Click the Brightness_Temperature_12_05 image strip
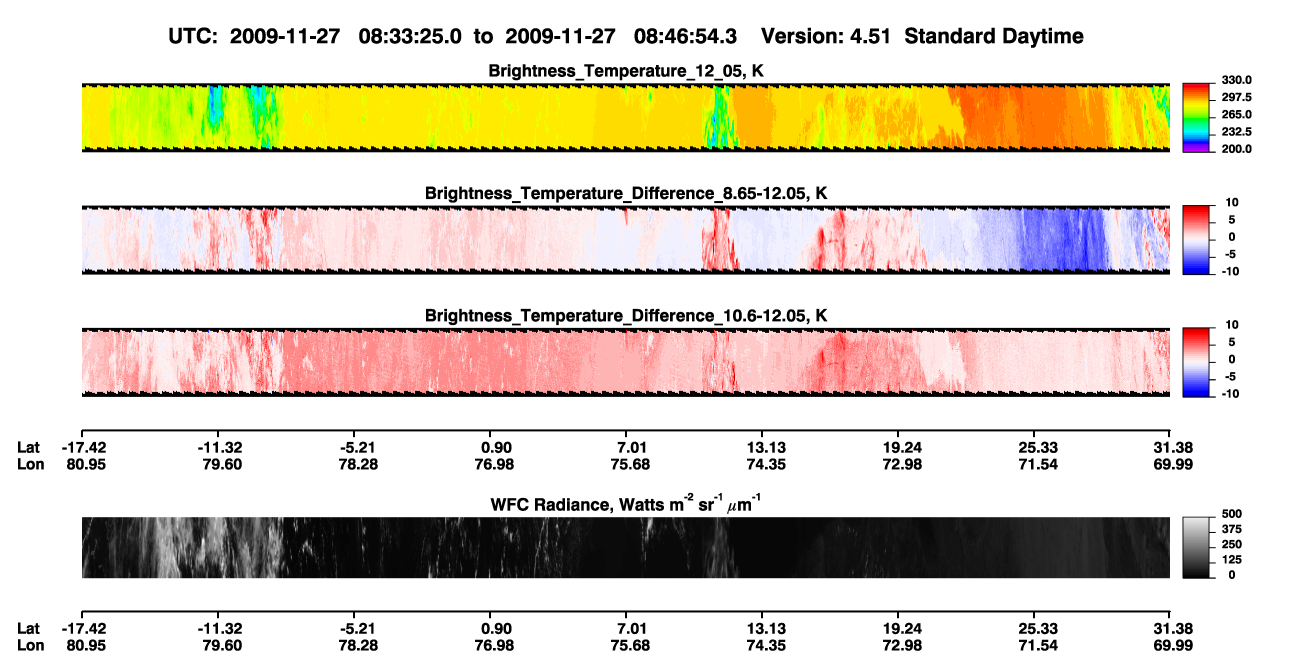The width and height of the screenshot is (1300, 667). [625, 117]
